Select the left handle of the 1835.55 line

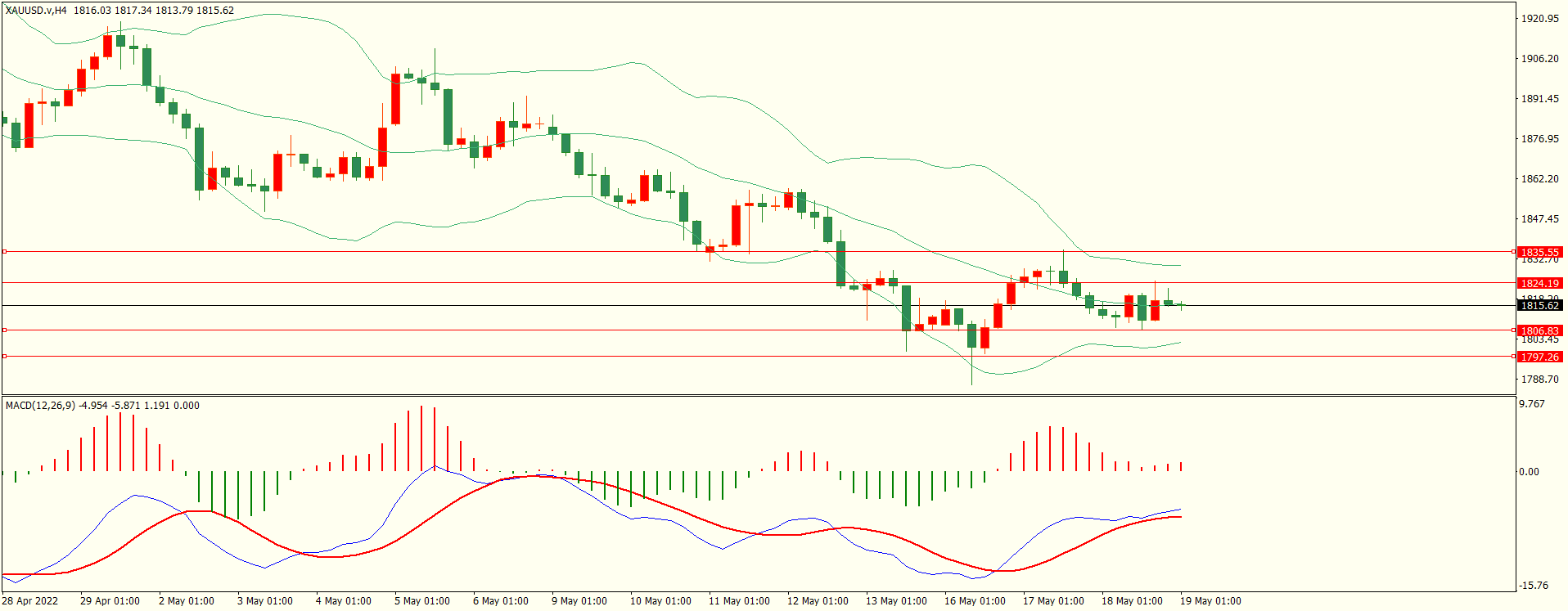(x=4, y=251)
